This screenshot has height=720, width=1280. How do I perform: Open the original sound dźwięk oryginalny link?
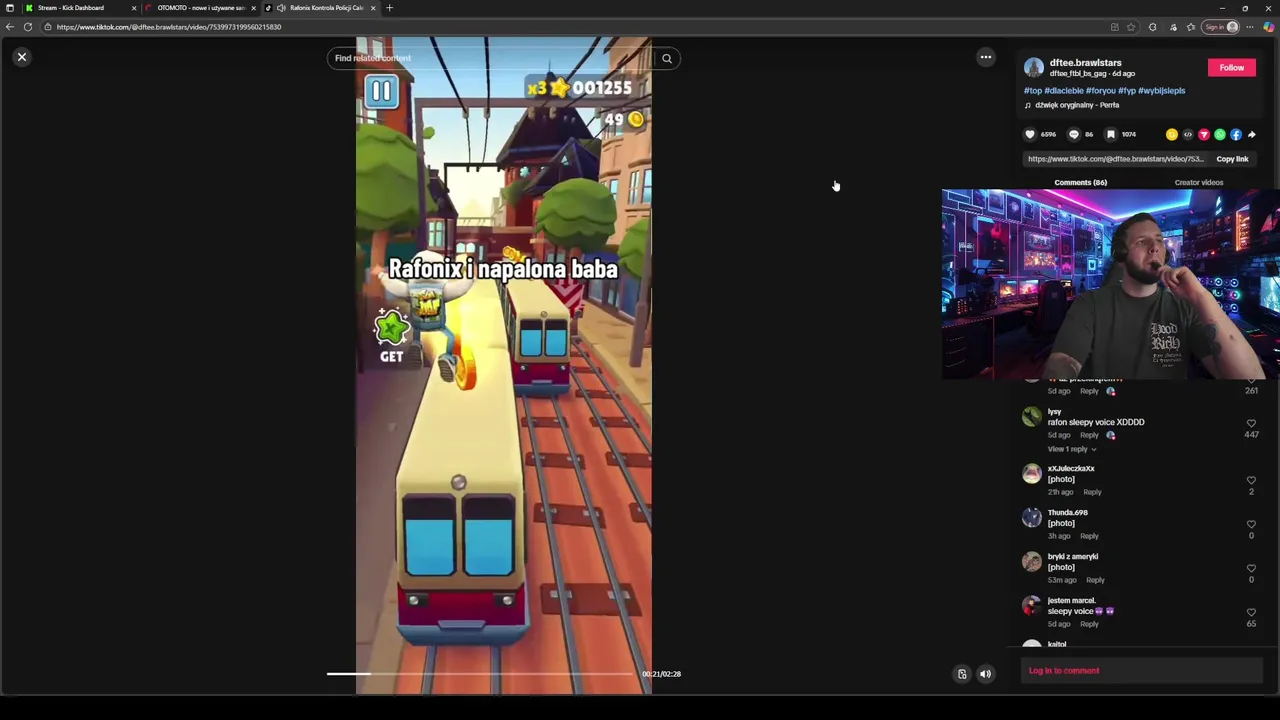tap(1077, 105)
